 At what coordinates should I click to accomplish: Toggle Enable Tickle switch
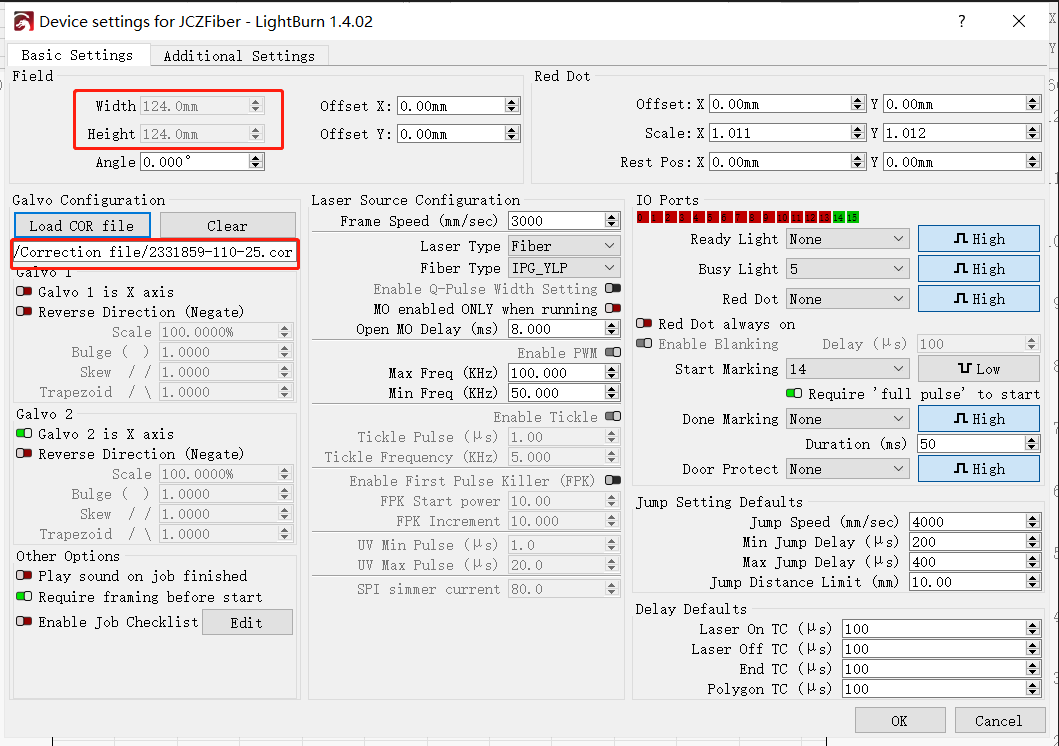(x=613, y=417)
